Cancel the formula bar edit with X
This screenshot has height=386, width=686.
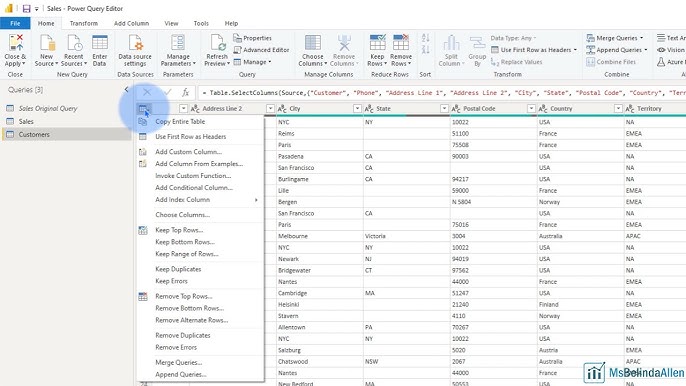click(x=147, y=92)
